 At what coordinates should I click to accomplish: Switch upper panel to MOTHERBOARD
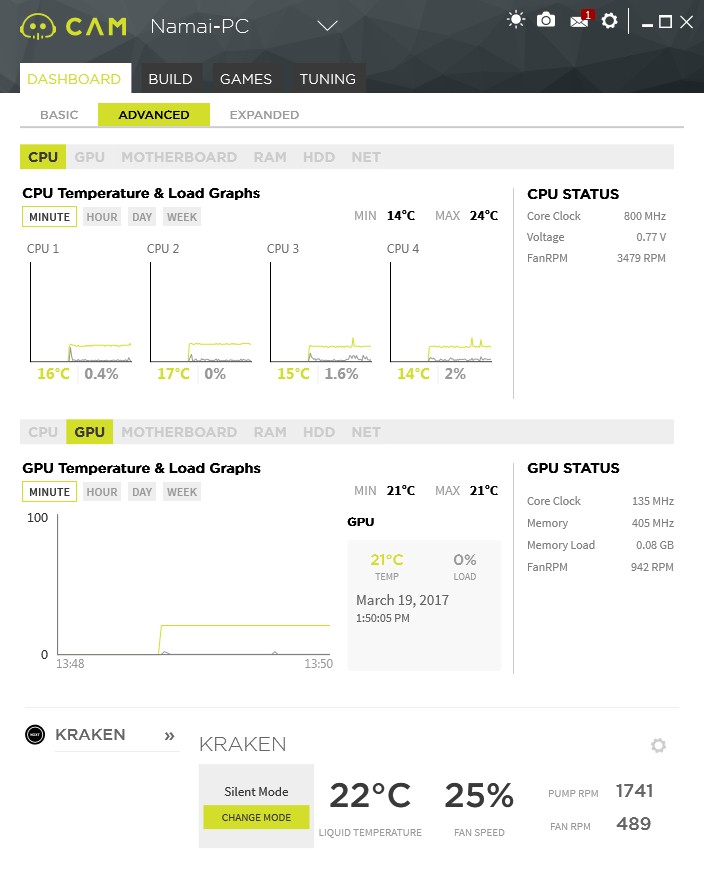(179, 157)
